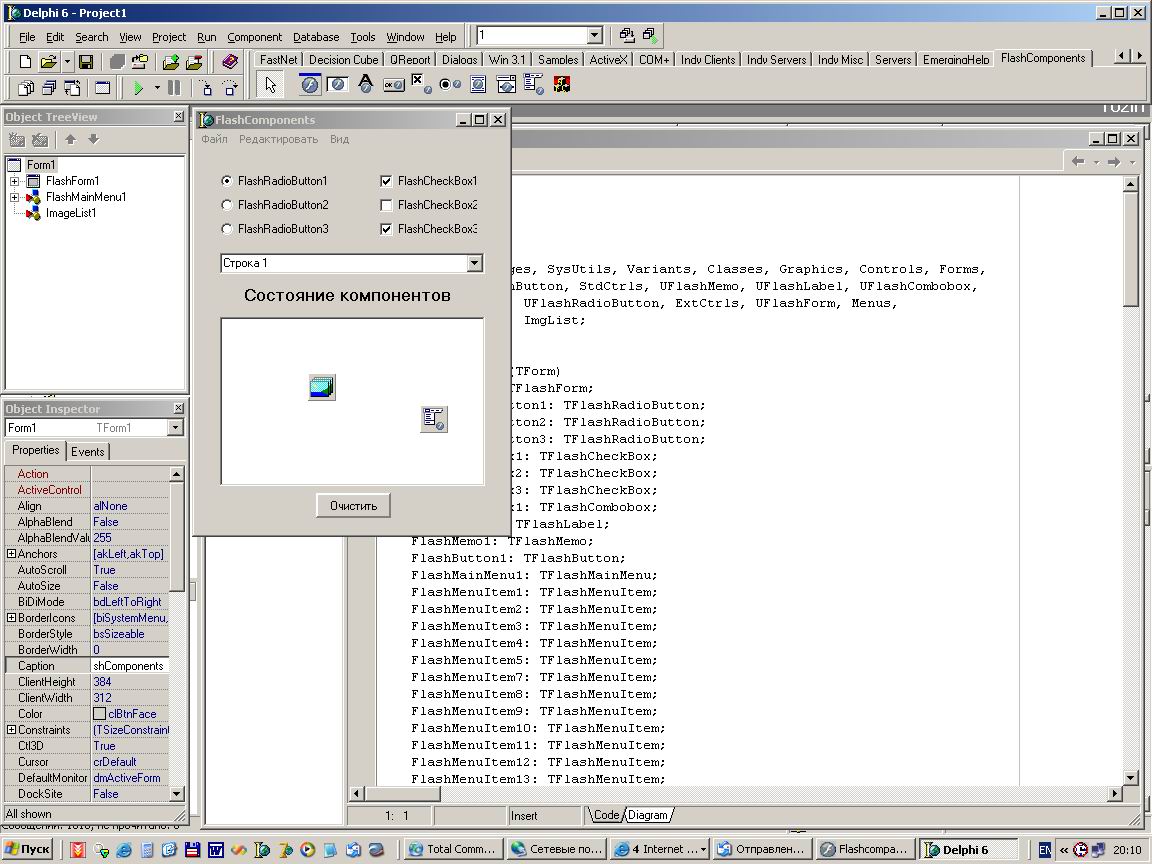Open the Help contents book icon
Viewport: 1152px width, 864px height.
click(230, 62)
